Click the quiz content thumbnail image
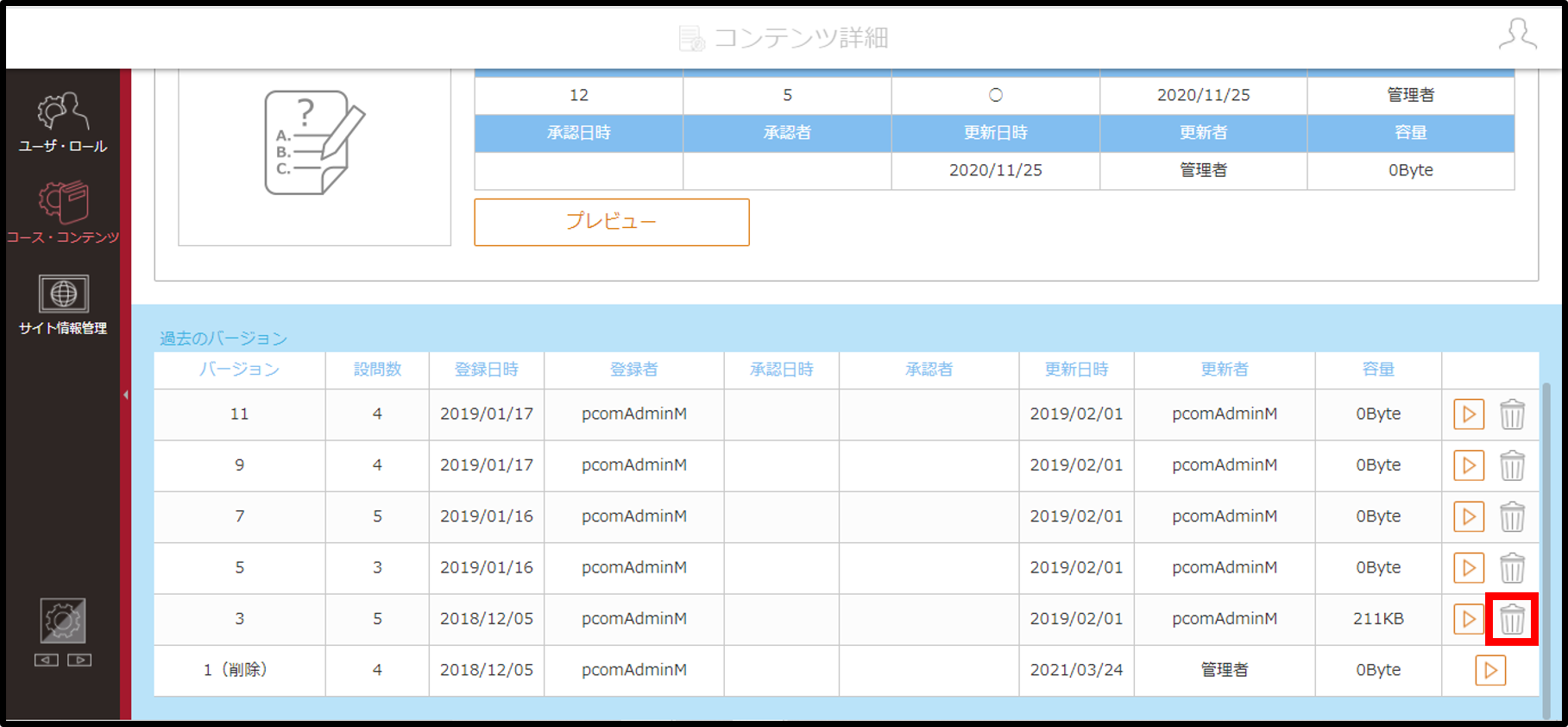This screenshot has width=1568, height=727. point(315,142)
